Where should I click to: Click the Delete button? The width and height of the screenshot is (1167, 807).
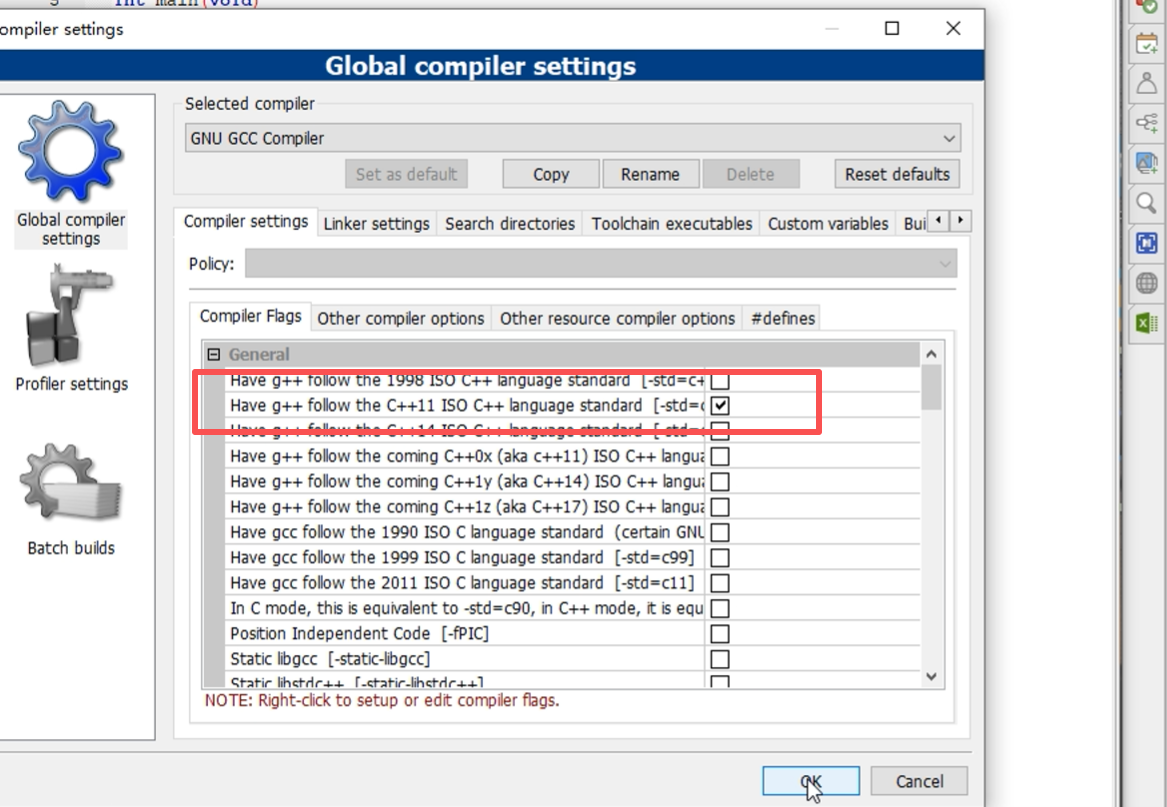pos(750,174)
